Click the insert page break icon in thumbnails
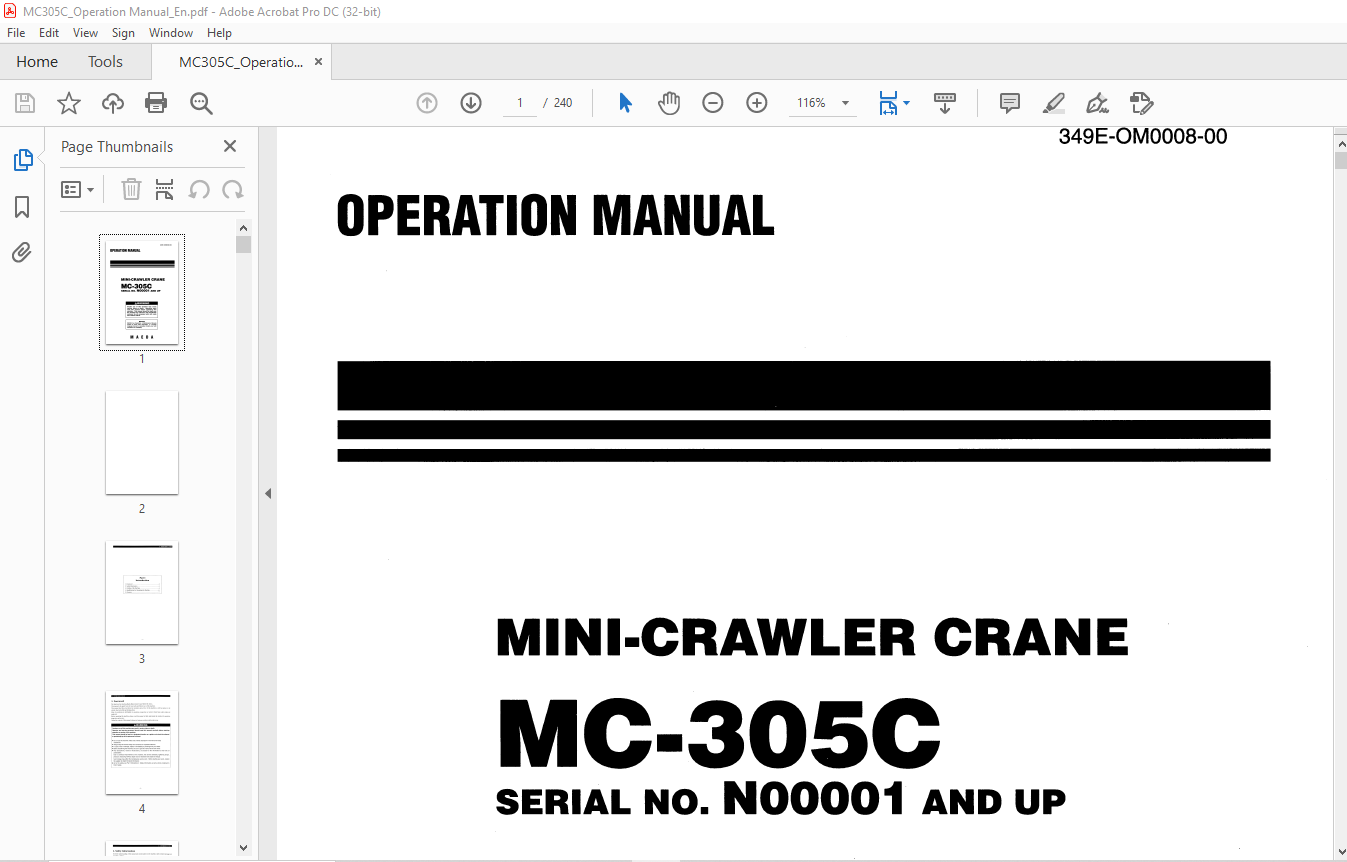1347x862 pixels. [x=165, y=189]
